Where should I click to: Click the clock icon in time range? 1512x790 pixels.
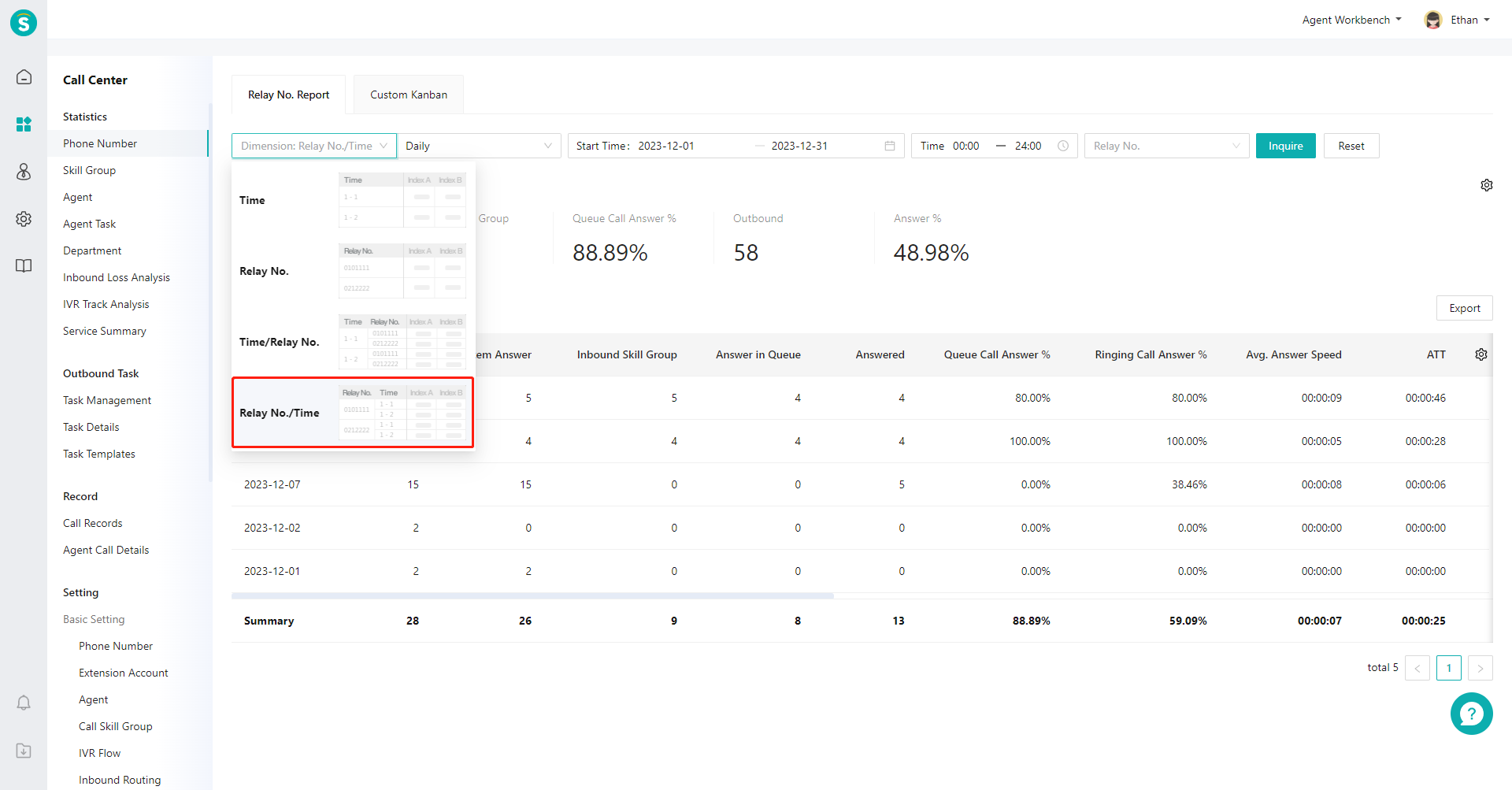point(1063,146)
